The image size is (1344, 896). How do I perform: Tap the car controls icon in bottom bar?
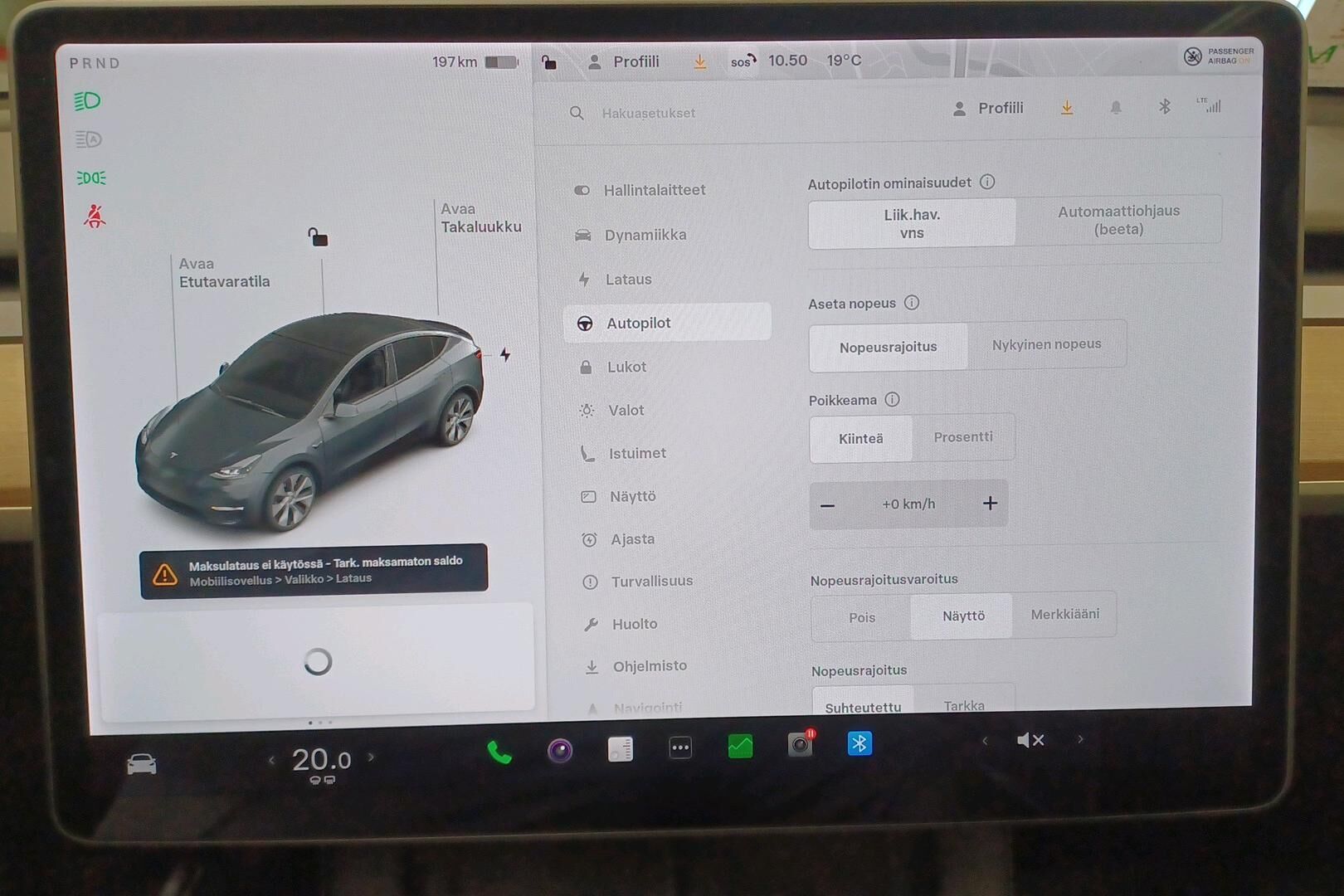pyautogui.click(x=141, y=763)
